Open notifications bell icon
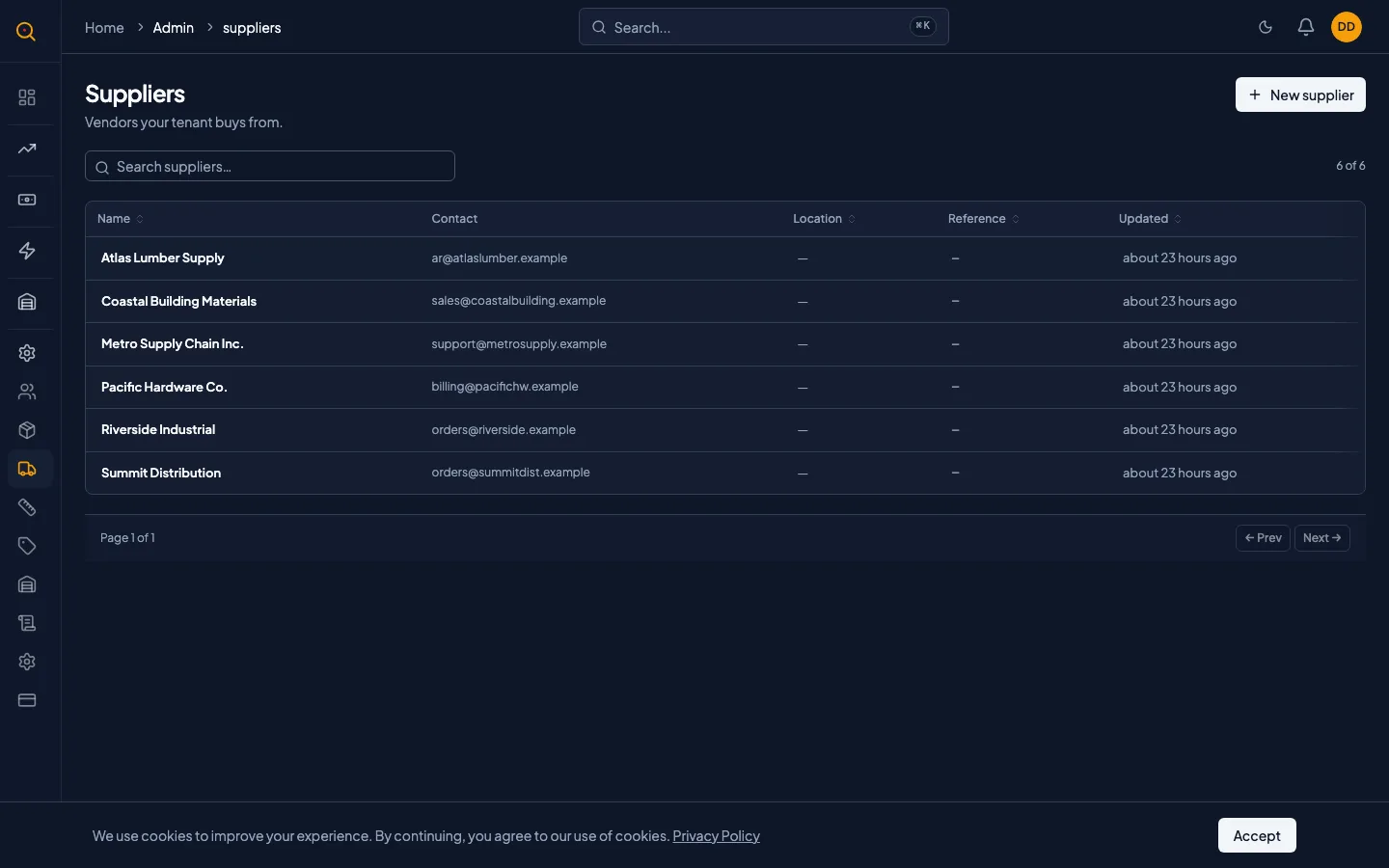Screen dimensions: 1389x868 tap(1306, 27)
